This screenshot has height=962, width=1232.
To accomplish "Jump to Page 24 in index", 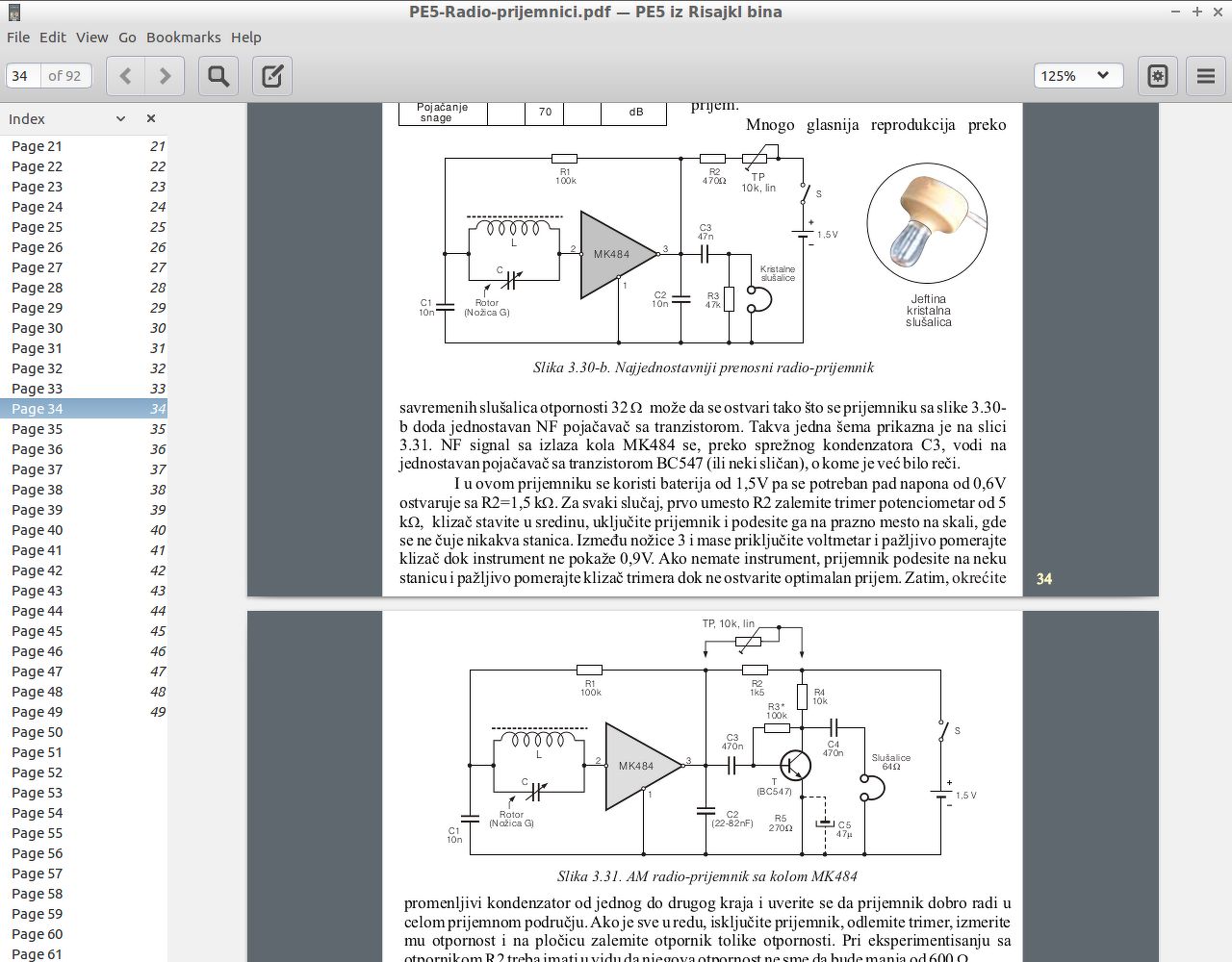I will click(84, 207).
